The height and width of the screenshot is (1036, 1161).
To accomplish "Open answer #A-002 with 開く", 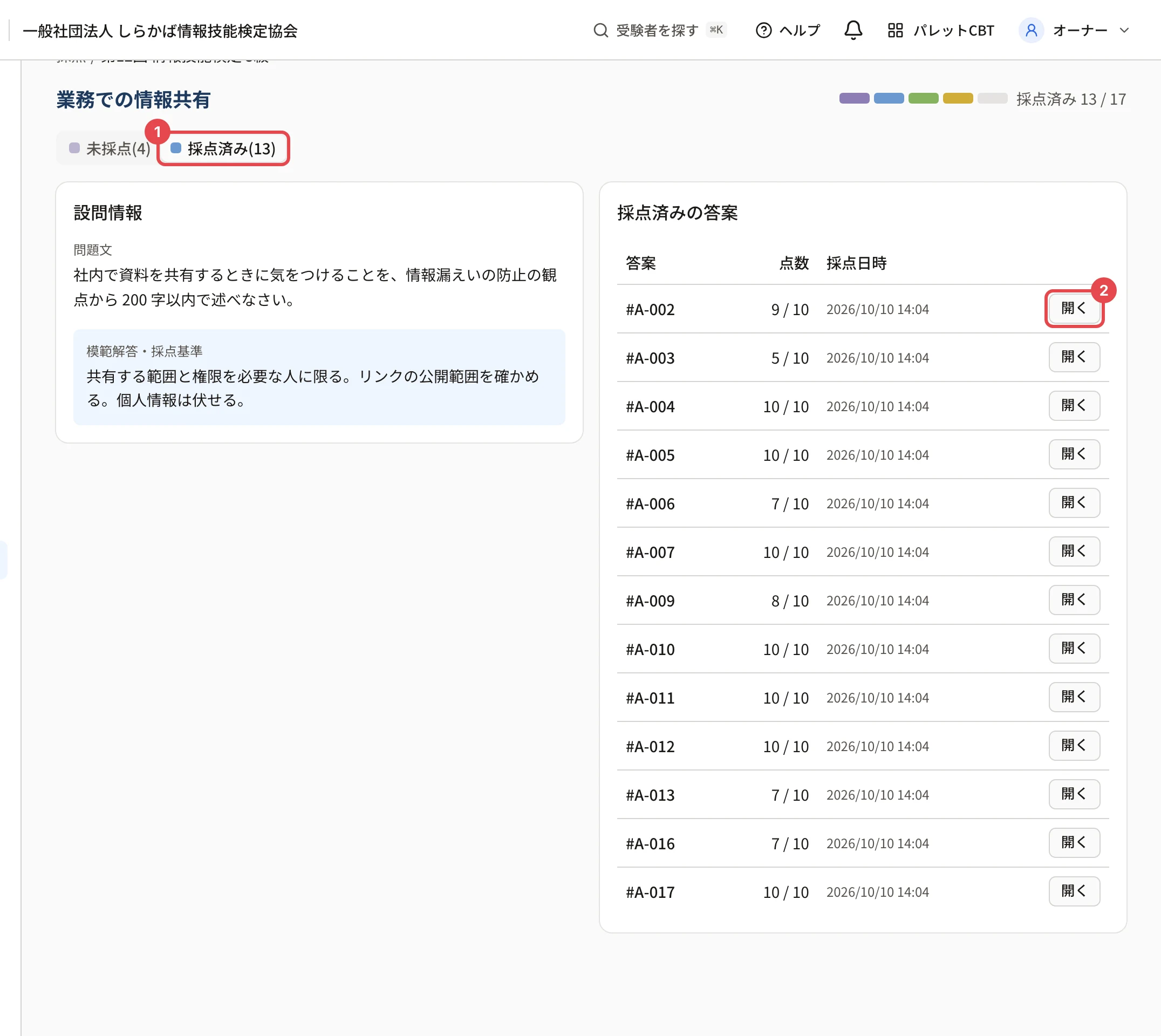I will [x=1074, y=309].
